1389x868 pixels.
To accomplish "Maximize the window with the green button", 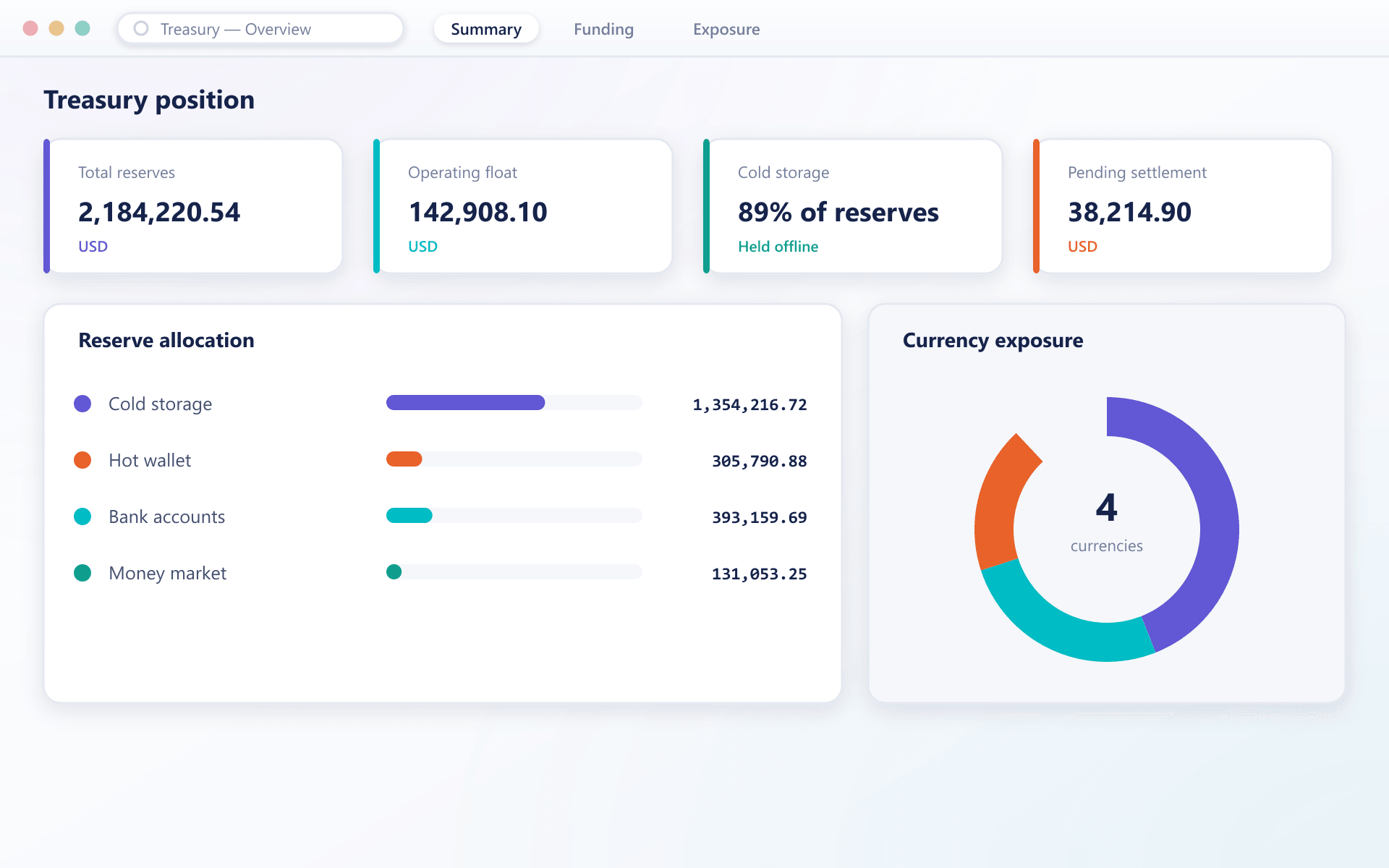I will [x=82, y=28].
